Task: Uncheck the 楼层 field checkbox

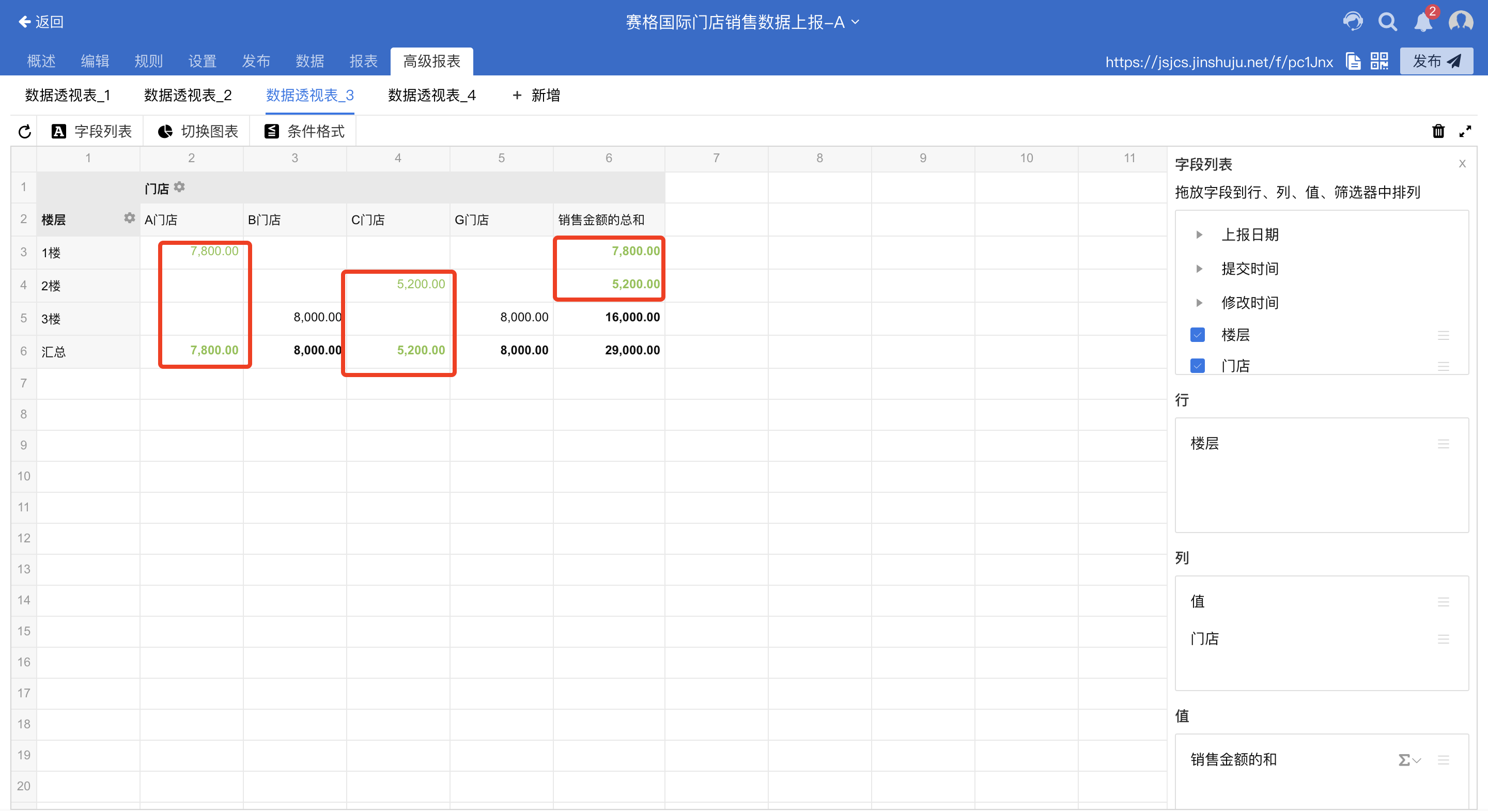Action: click(1198, 335)
